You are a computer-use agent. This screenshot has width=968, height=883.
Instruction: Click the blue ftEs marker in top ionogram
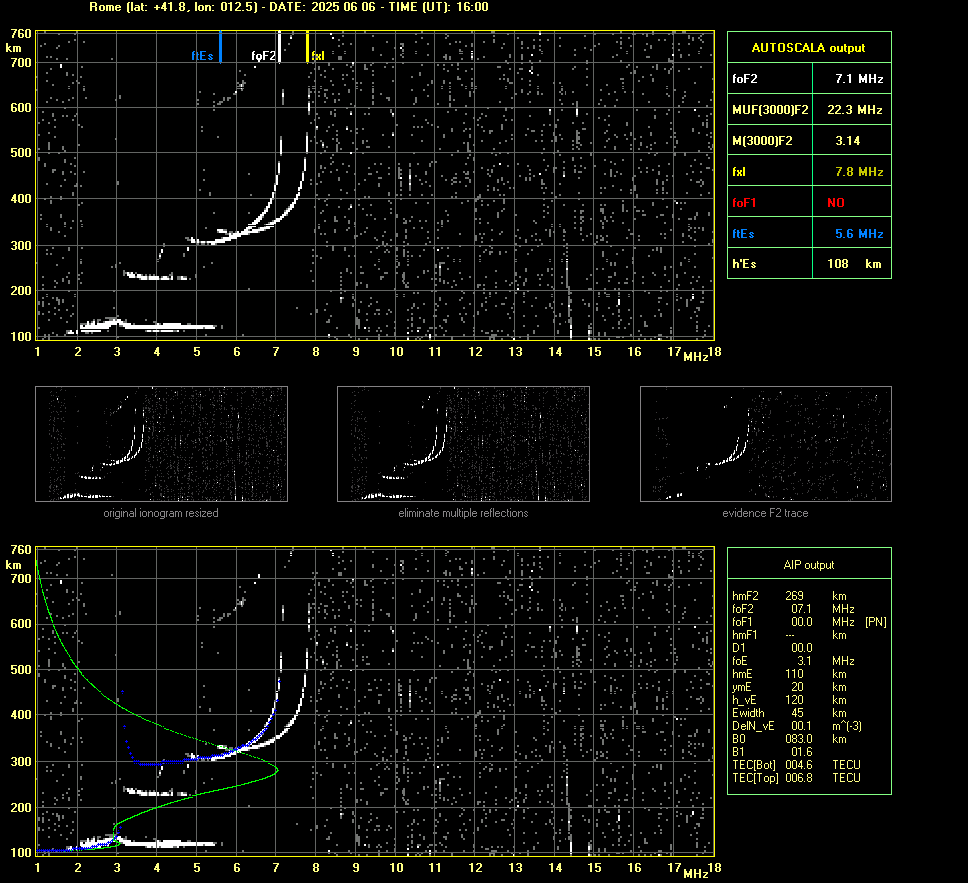pos(220,47)
